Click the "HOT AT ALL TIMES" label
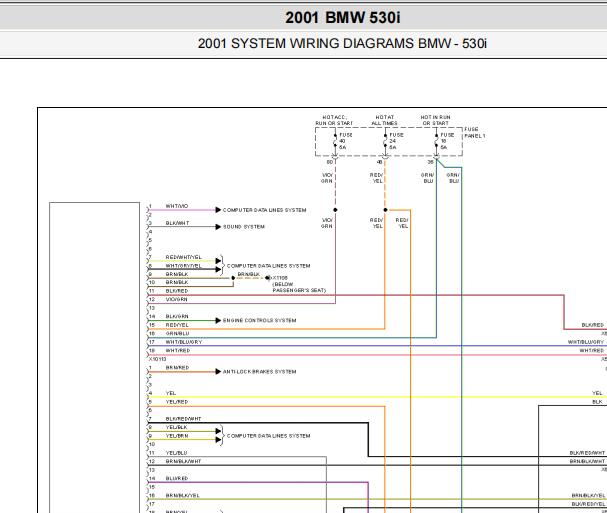This screenshot has width=607, height=513. [384, 120]
